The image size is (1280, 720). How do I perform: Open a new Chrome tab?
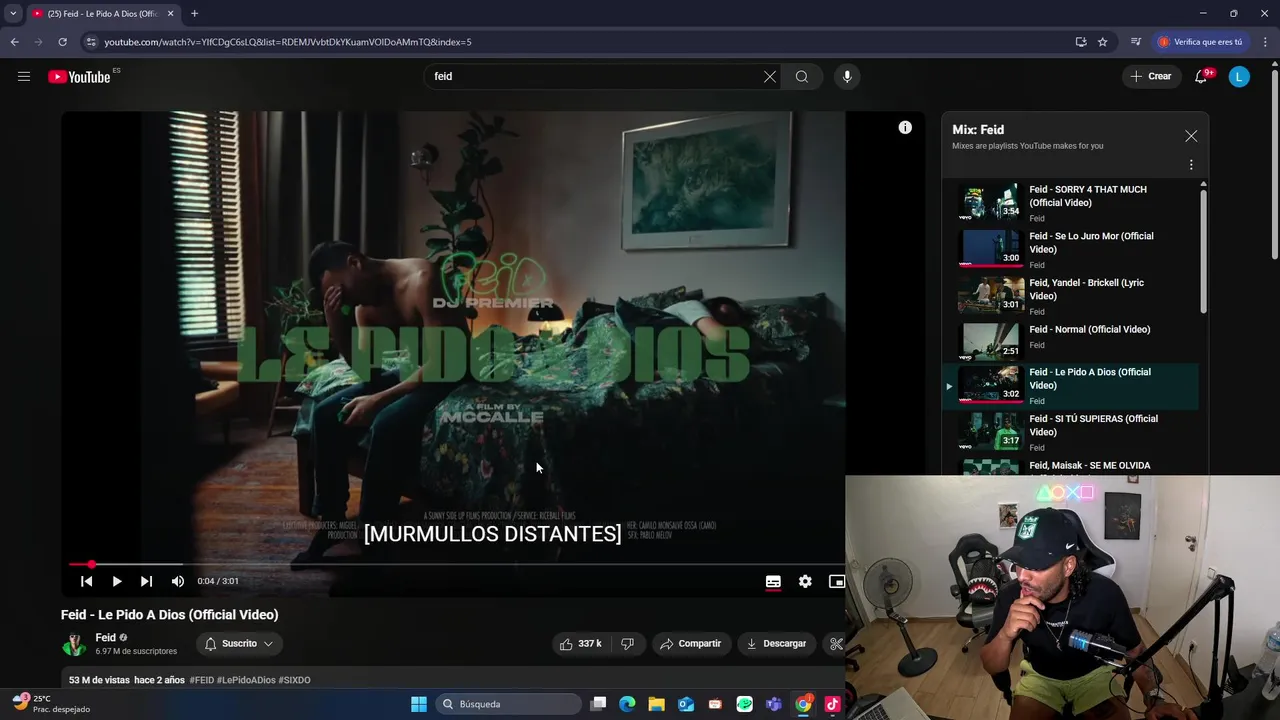pos(194,13)
